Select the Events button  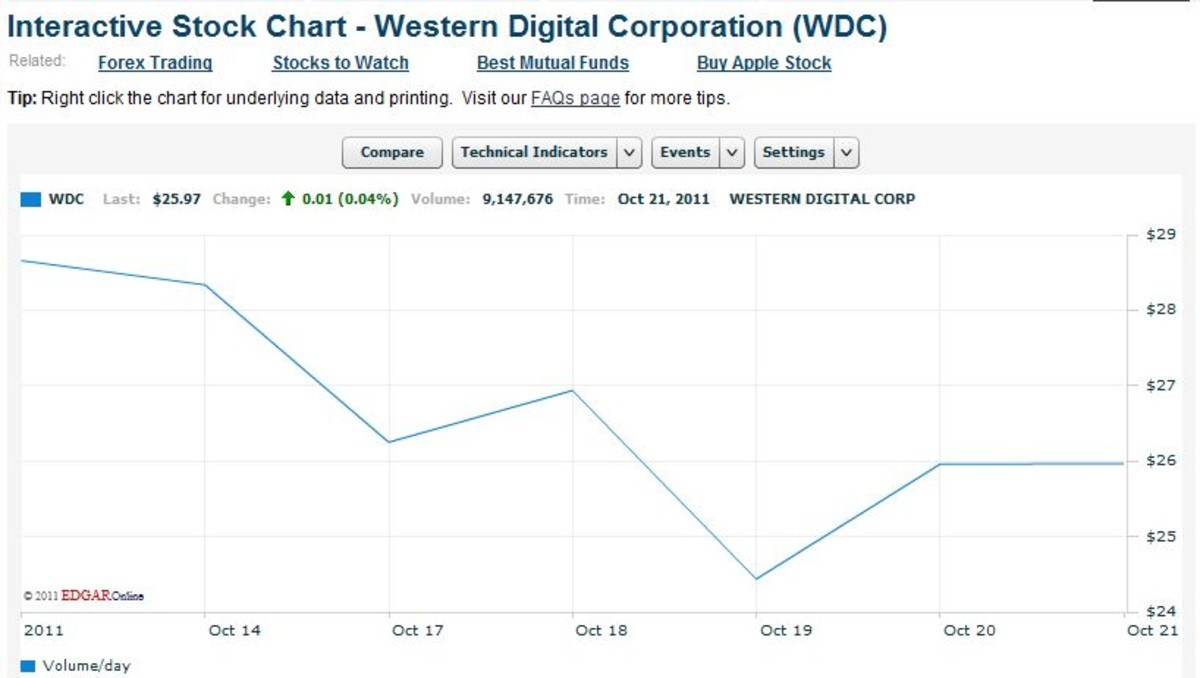pyautogui.click(x=685, y=153)
